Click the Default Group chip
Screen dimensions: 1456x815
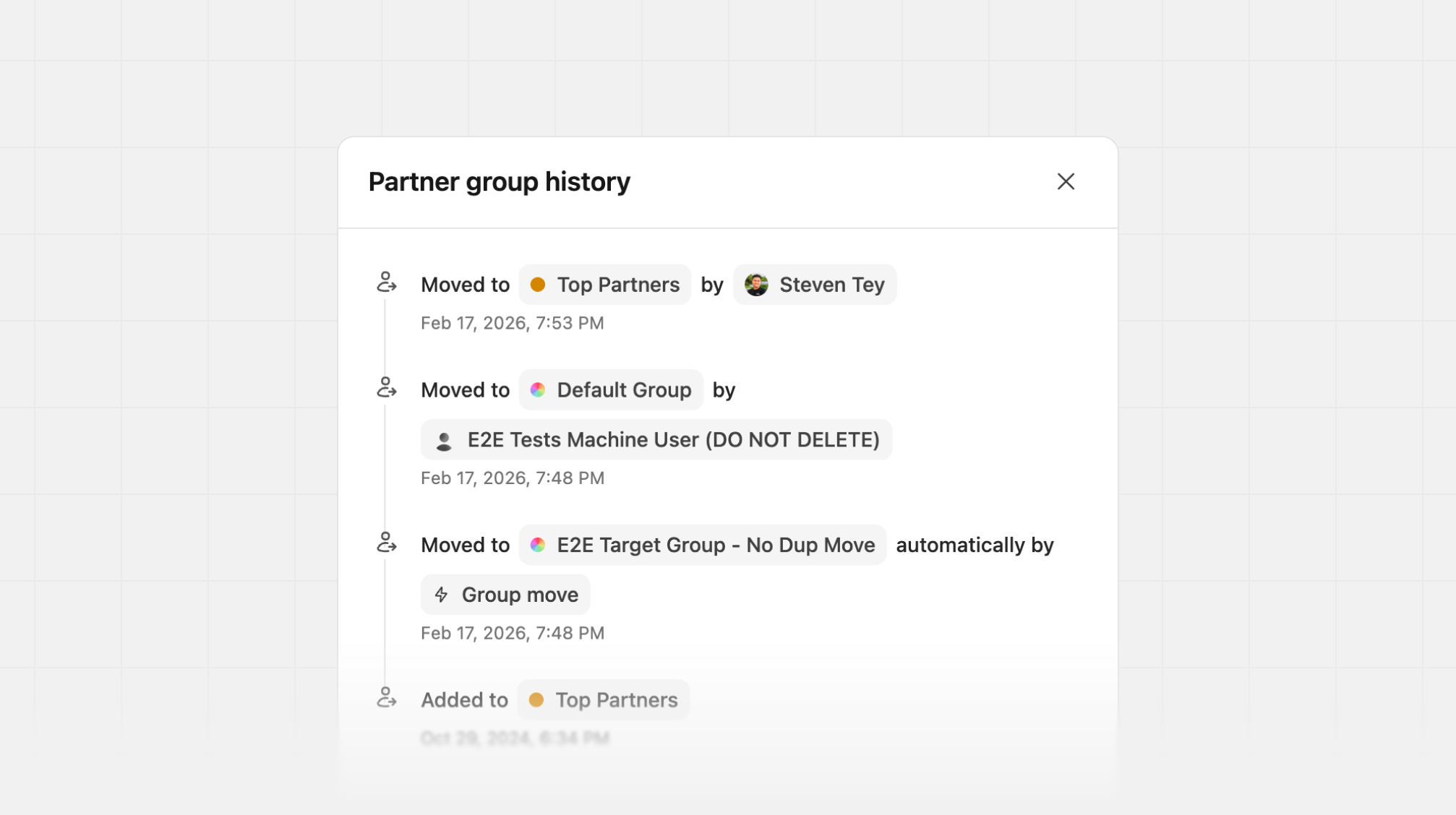pos(611,389)
